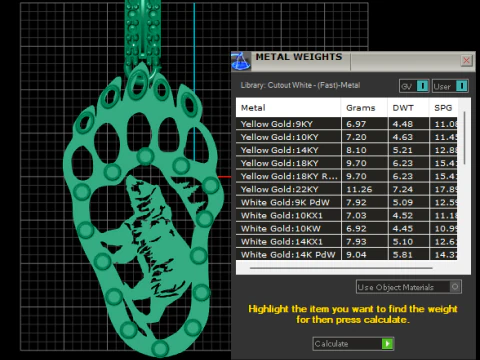Select the Yellow Gold:18KY row
Image resolution: width=480 pixels, height=360 pixels.
point(346,163)
